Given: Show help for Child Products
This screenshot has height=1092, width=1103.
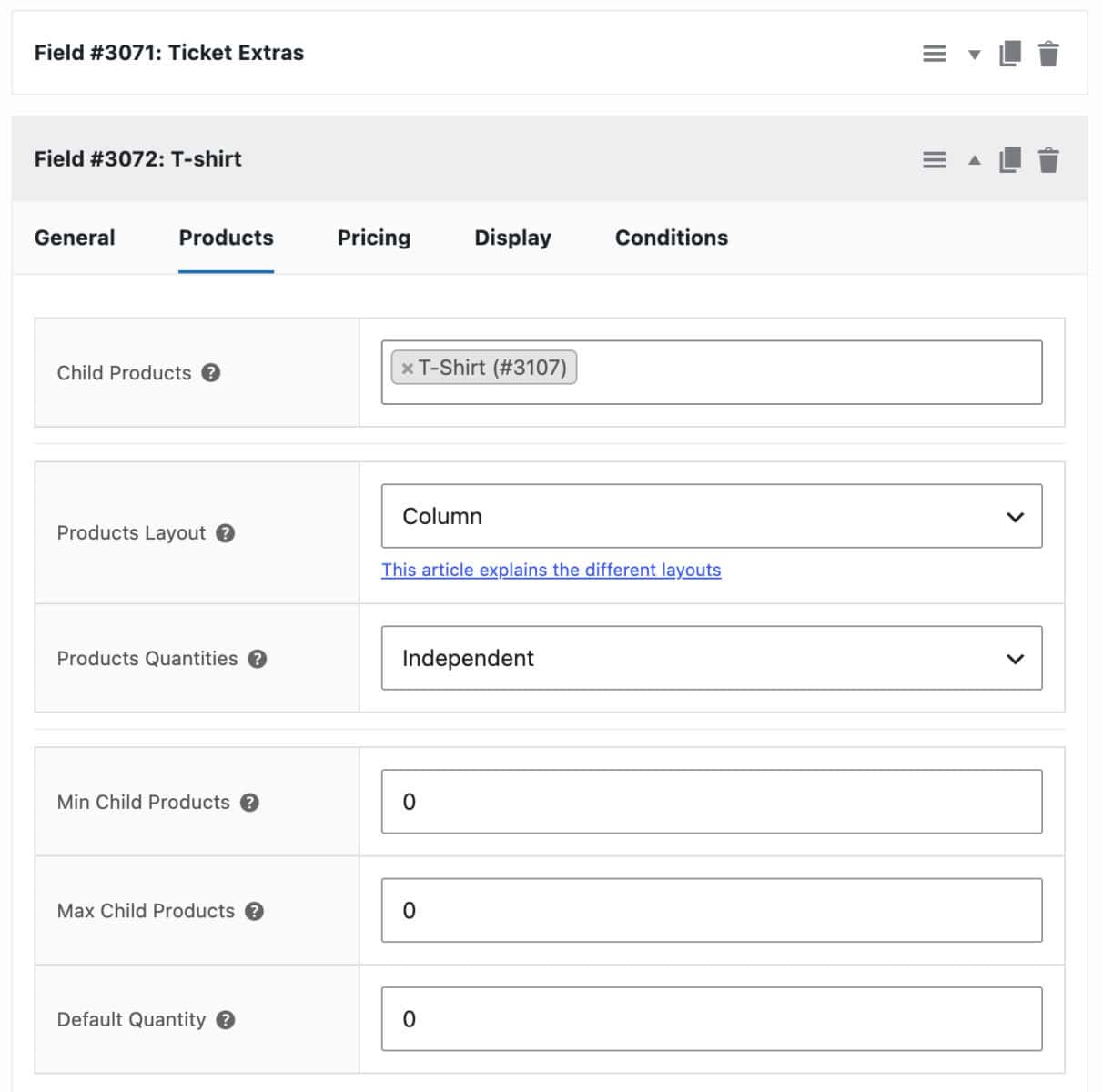Looking at the screenshot, I should (x=211, y=373).
